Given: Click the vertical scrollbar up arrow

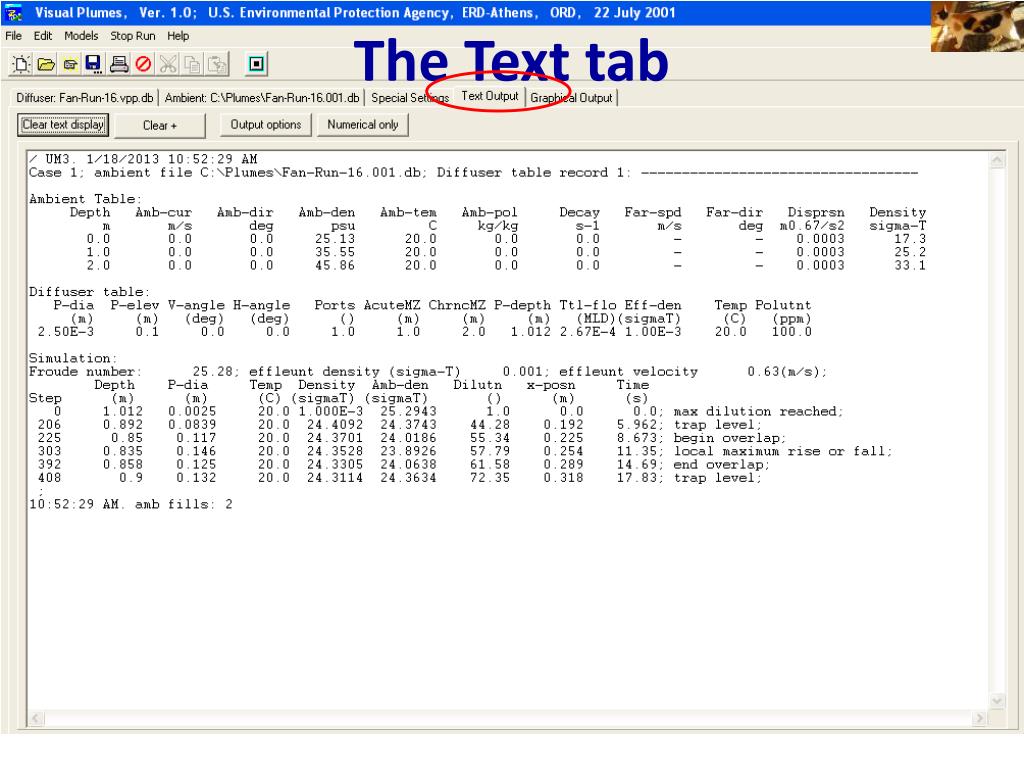Looking at the screenshot, I should point(997,160).
